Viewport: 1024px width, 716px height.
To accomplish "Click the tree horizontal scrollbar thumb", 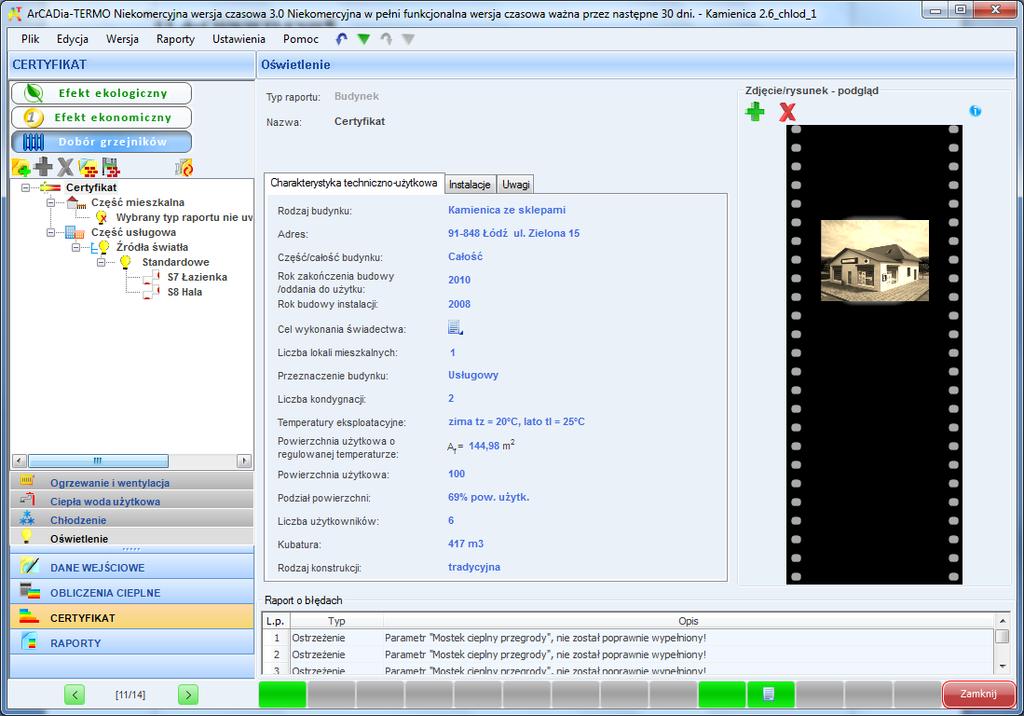I will click(x=98, y=461).
